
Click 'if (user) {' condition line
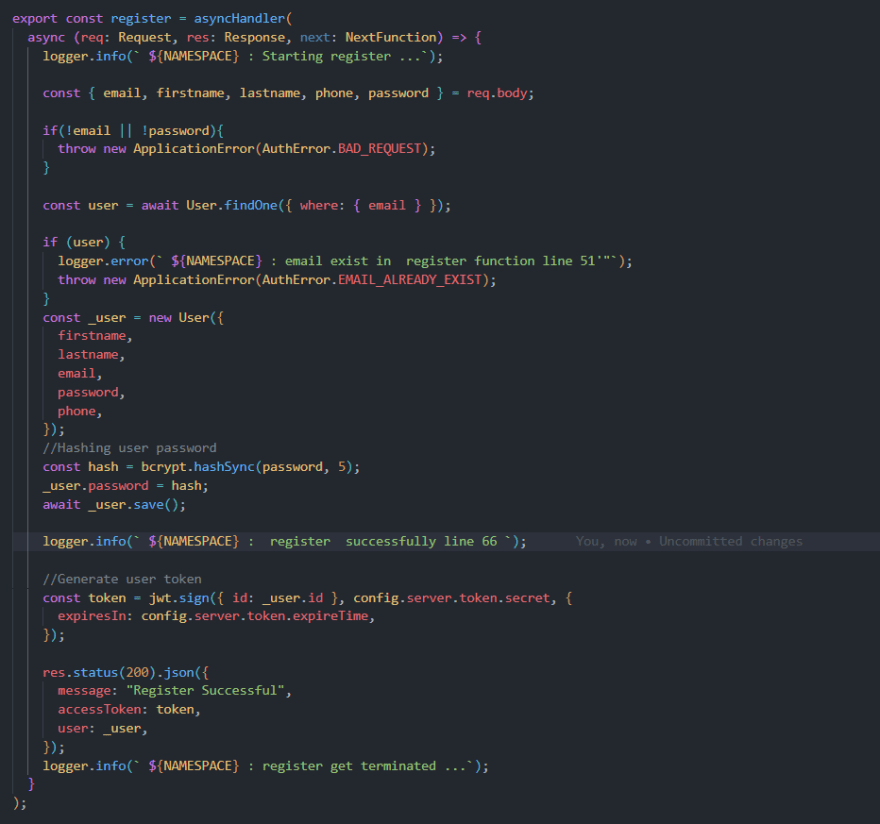pyautogui.click(x=84, y=242)
